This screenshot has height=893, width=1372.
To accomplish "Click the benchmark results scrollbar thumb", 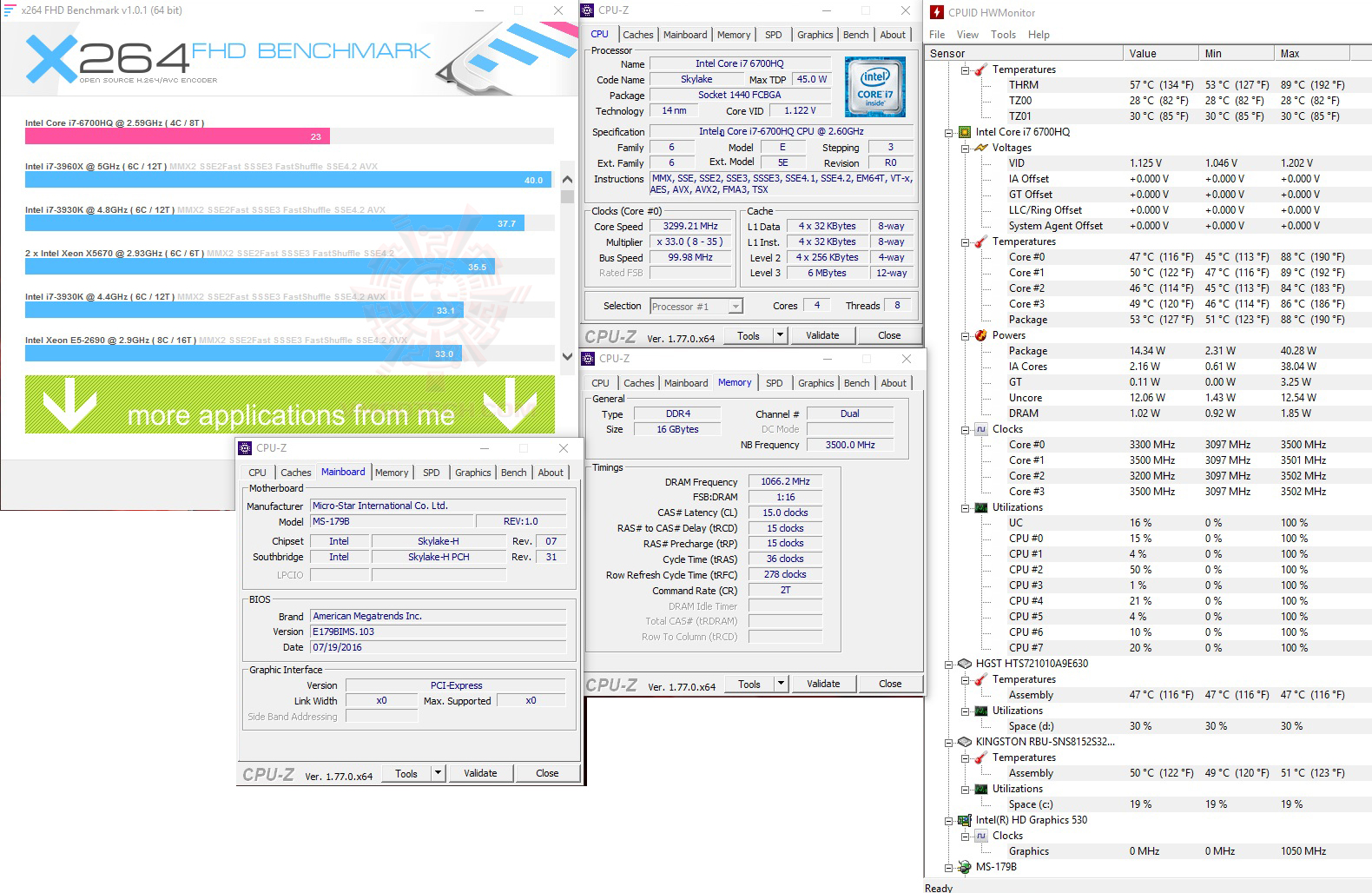I will tap(567, 196).
